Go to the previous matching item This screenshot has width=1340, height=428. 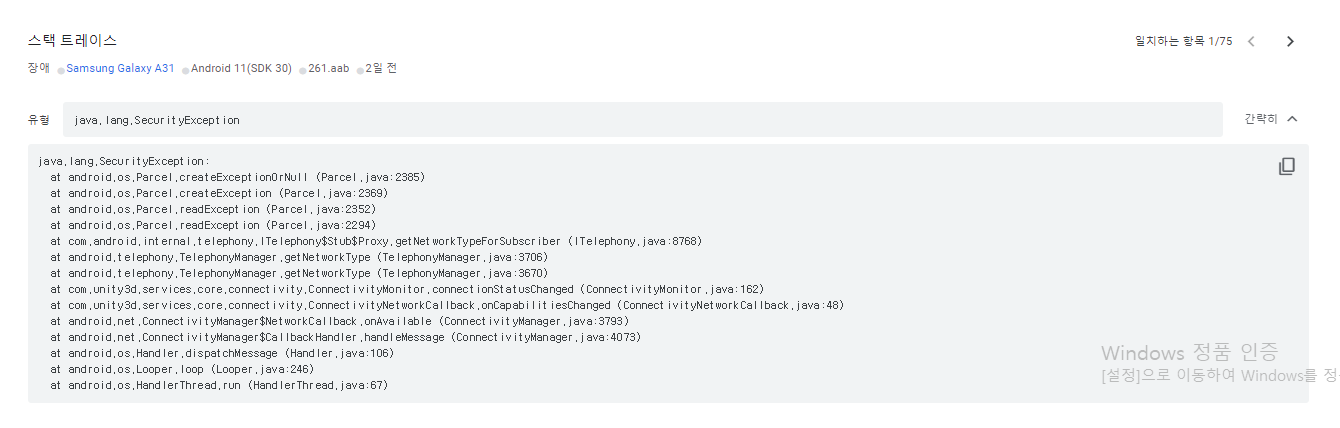click(1251, 41)
